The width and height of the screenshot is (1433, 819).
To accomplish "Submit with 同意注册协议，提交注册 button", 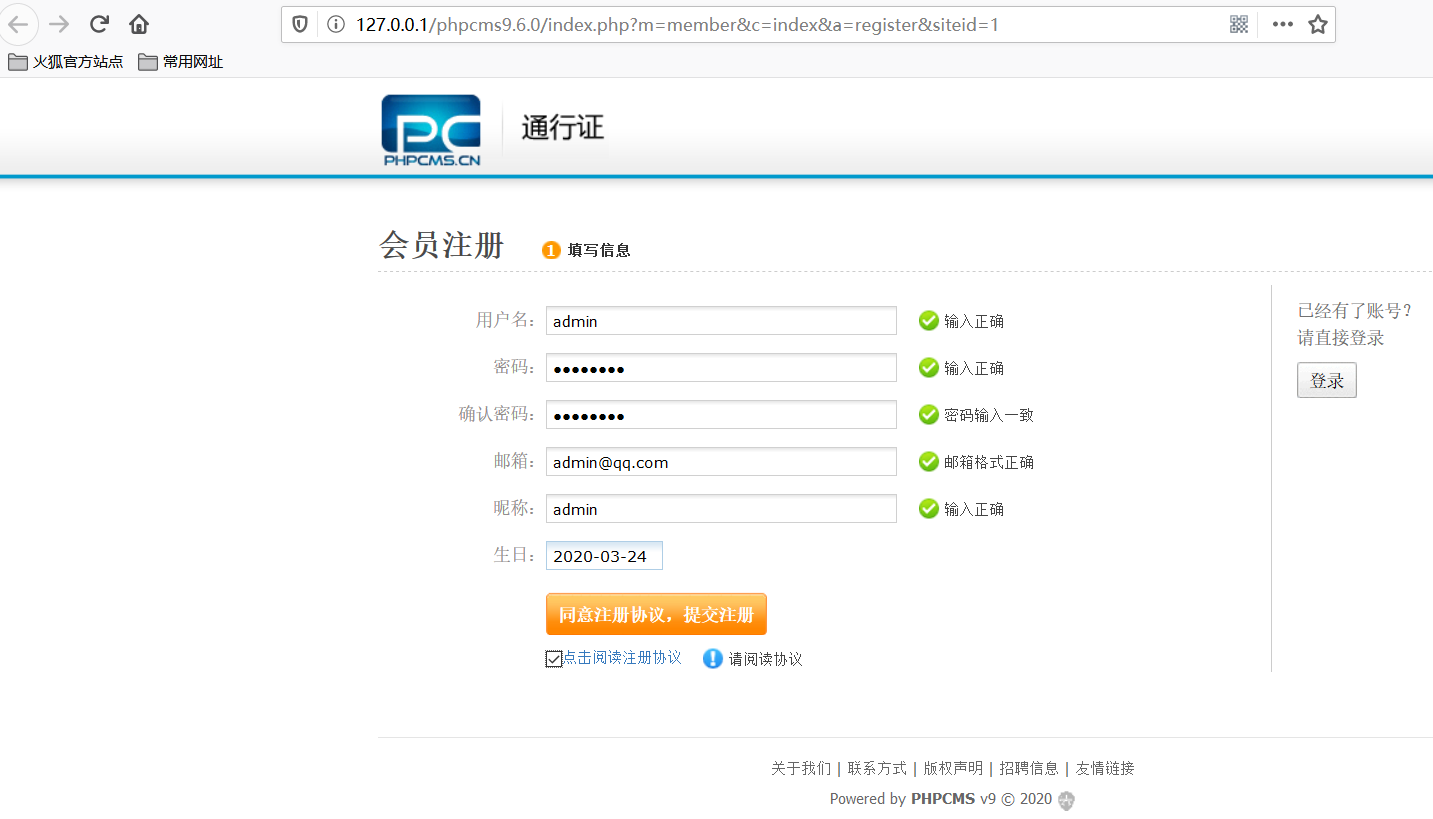I will pos(656,614).
